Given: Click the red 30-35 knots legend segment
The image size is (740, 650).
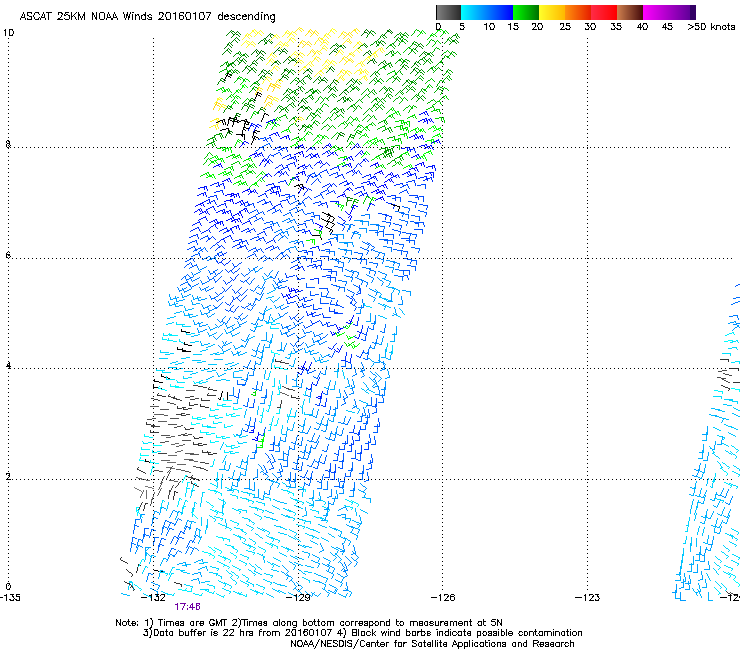Looking at the screenshot, I should 604,12.
